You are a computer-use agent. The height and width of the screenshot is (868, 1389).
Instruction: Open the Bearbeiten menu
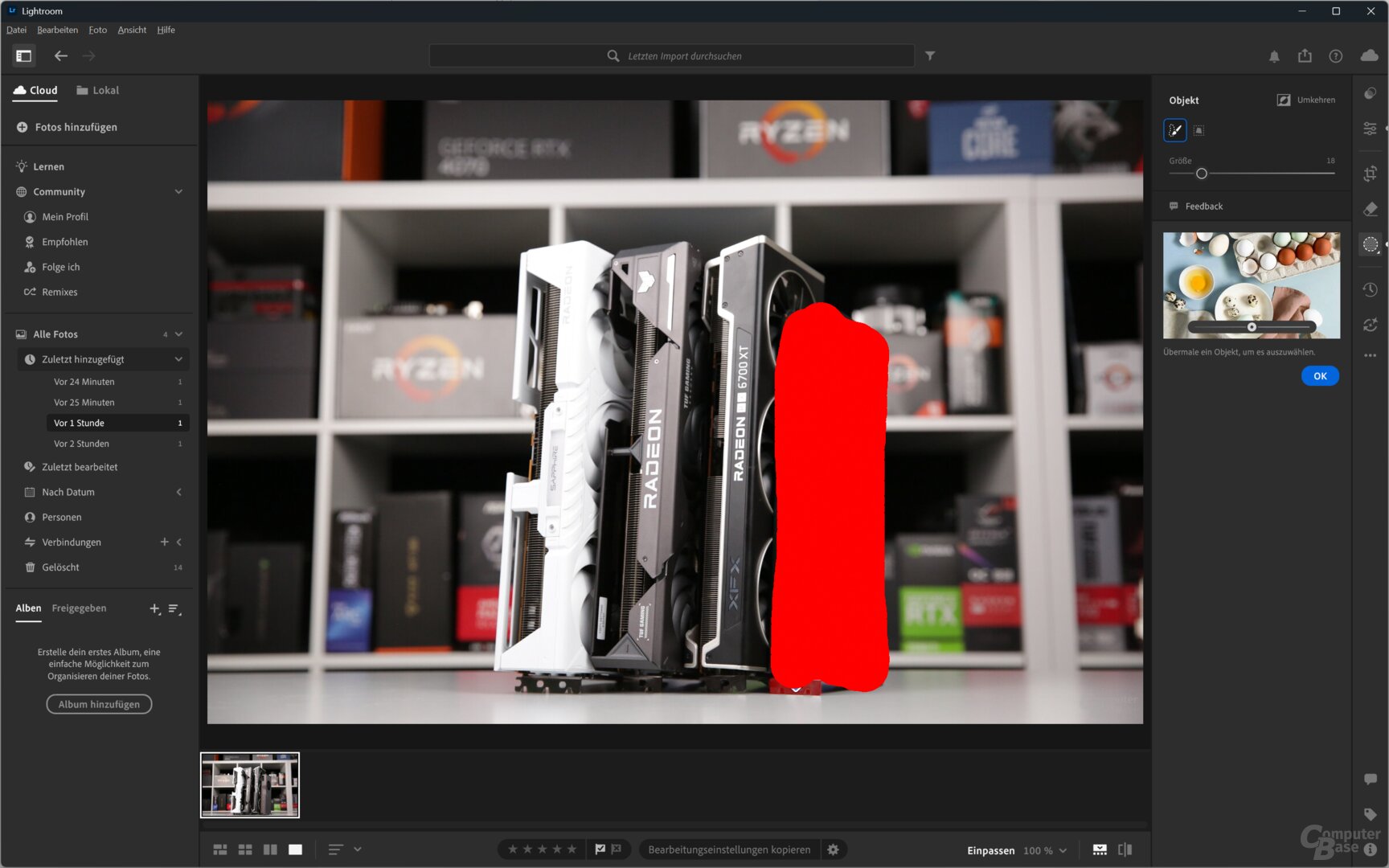[x=57, y=30]
